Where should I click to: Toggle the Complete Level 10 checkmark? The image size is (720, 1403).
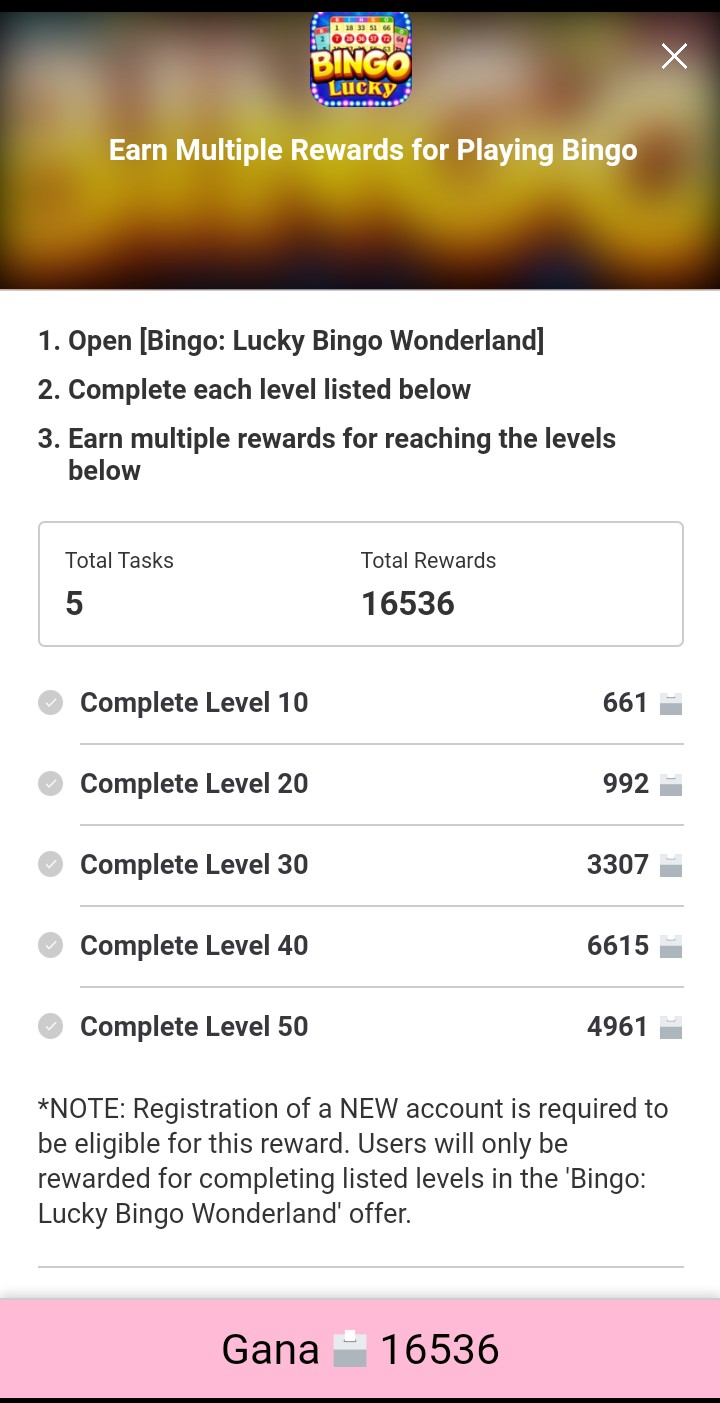coord(50,703)
